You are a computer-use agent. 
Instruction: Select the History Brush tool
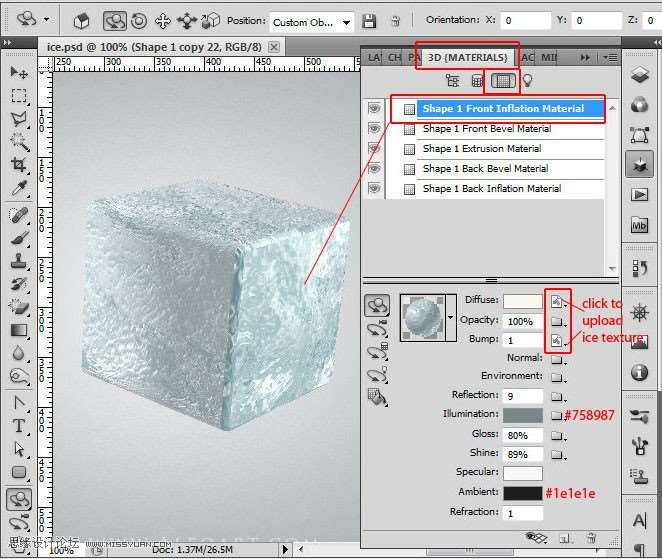18,284
